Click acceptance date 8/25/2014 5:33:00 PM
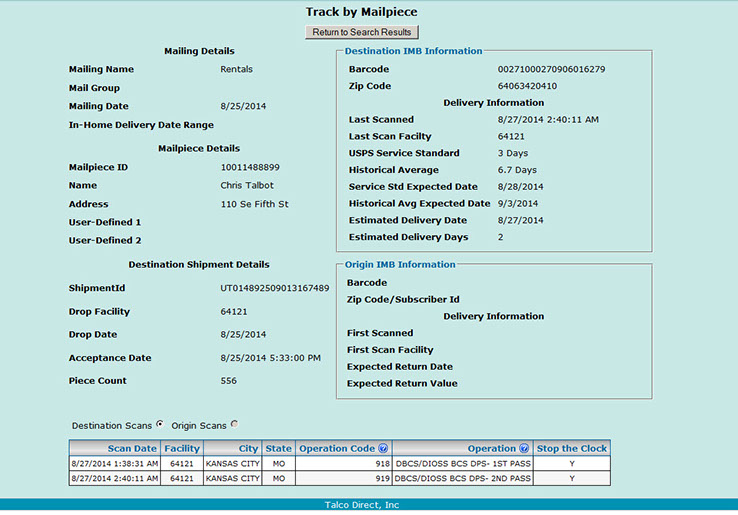Image resolution: width=738 pixels, height=515 pixels. click(x=270, y=358)
